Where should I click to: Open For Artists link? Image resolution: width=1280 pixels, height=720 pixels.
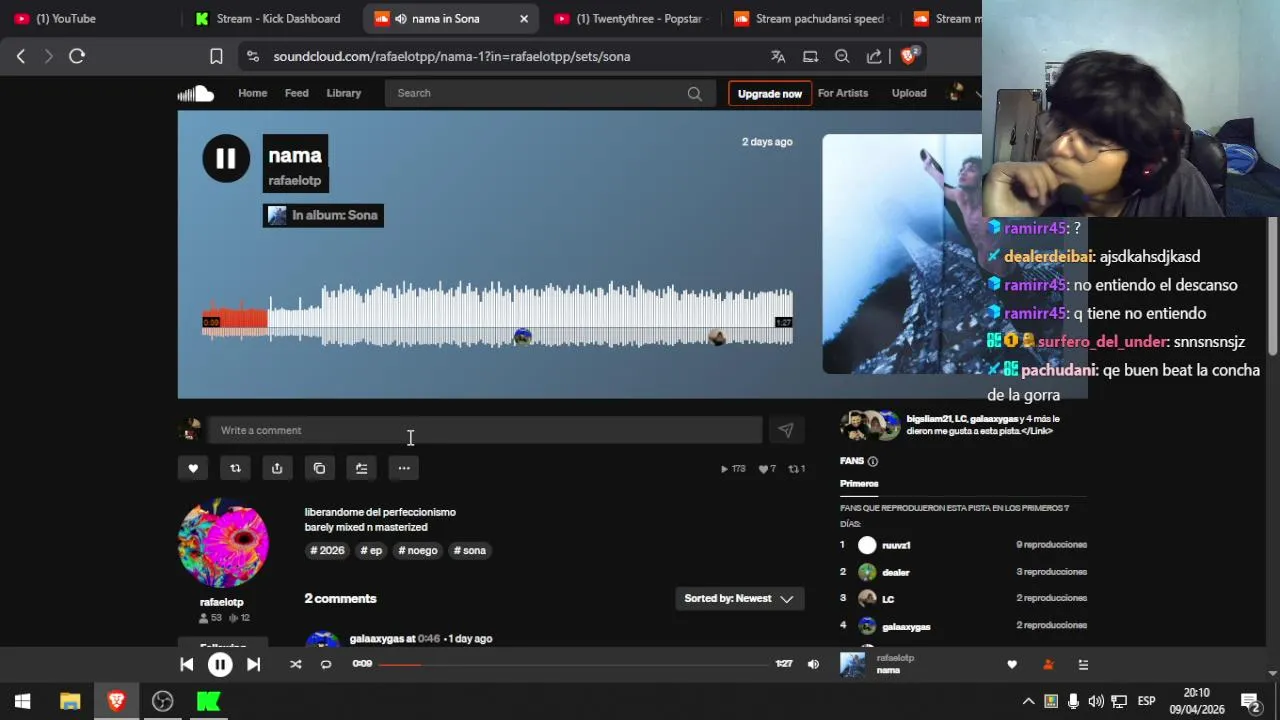pos(843,93)
